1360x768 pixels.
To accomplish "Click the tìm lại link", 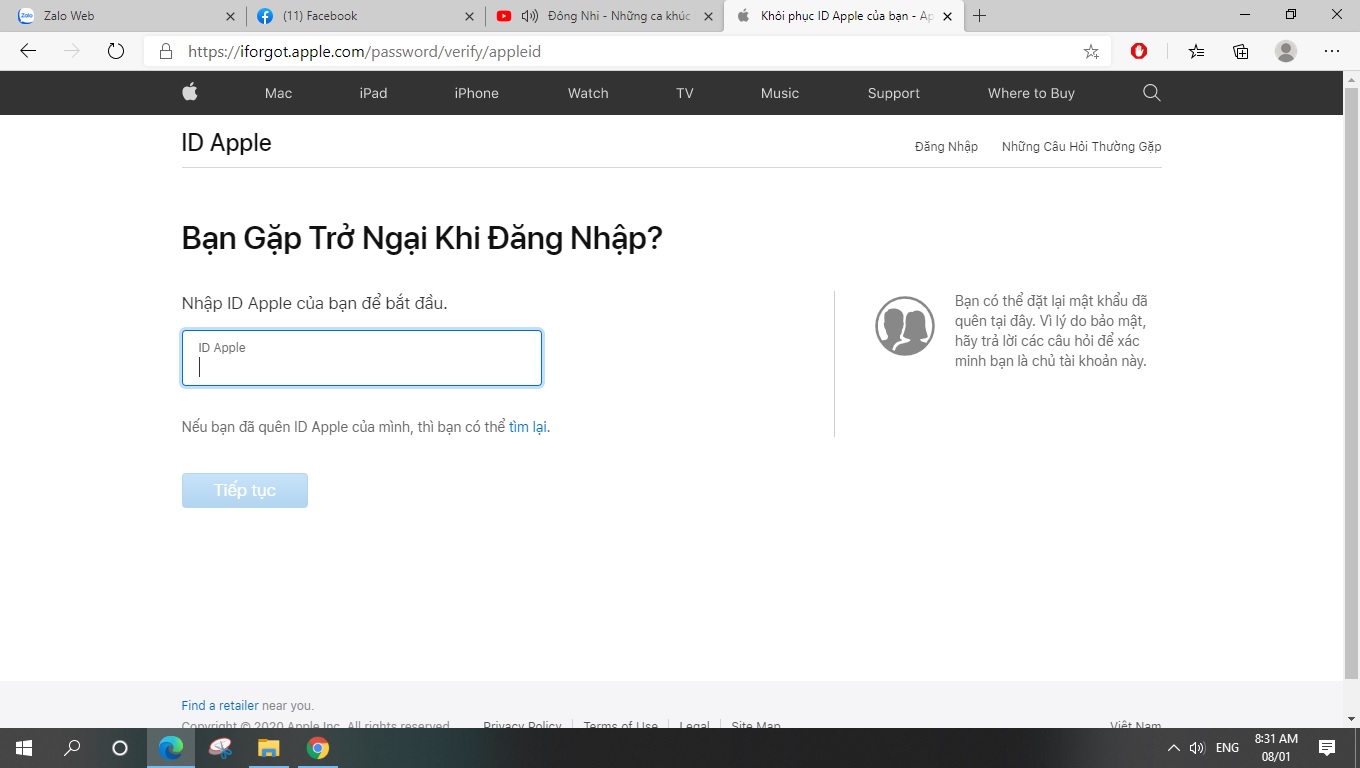I will [x=528, y=427].
